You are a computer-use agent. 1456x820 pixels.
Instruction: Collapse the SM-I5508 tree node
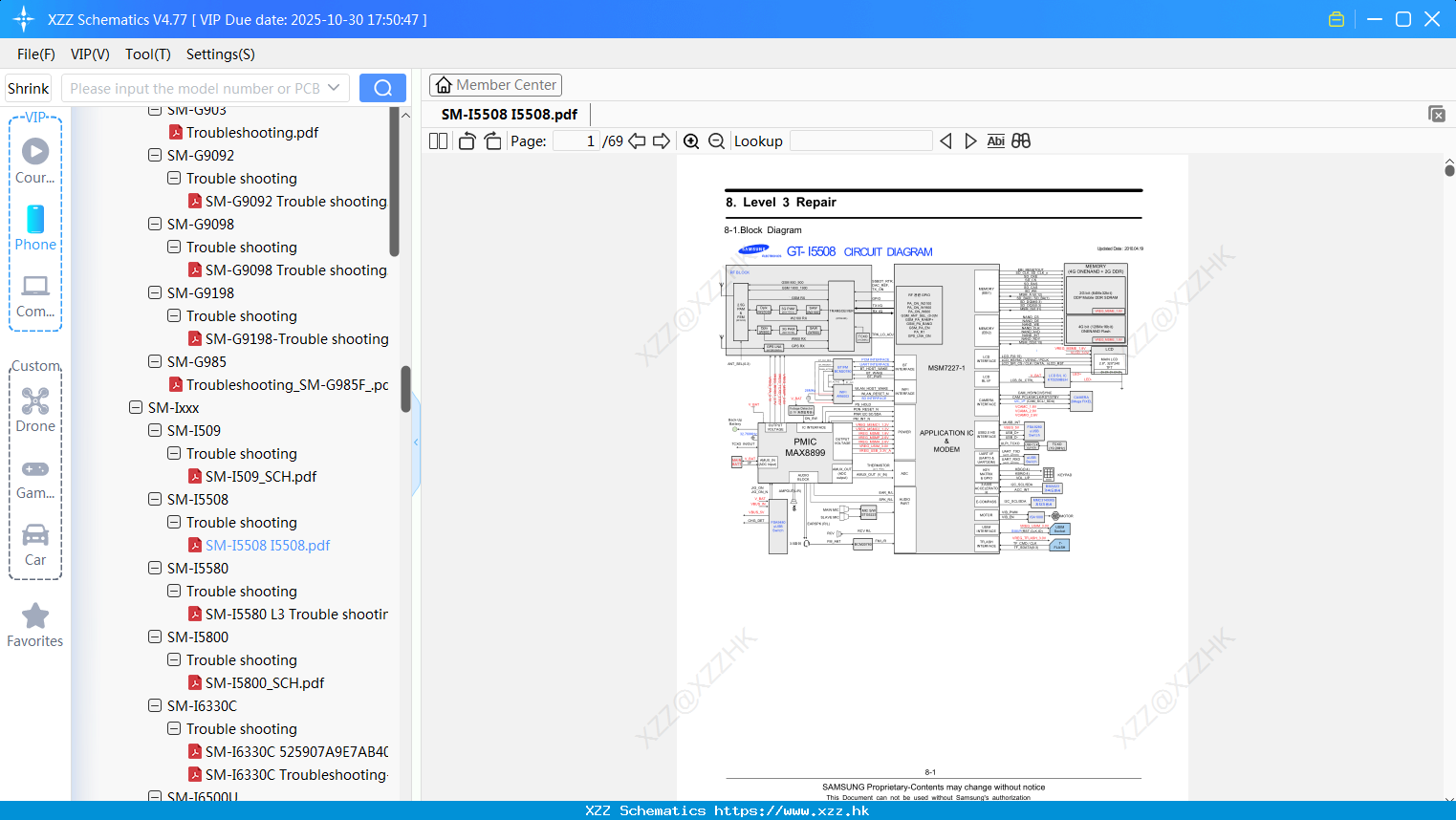coord(155,499)
